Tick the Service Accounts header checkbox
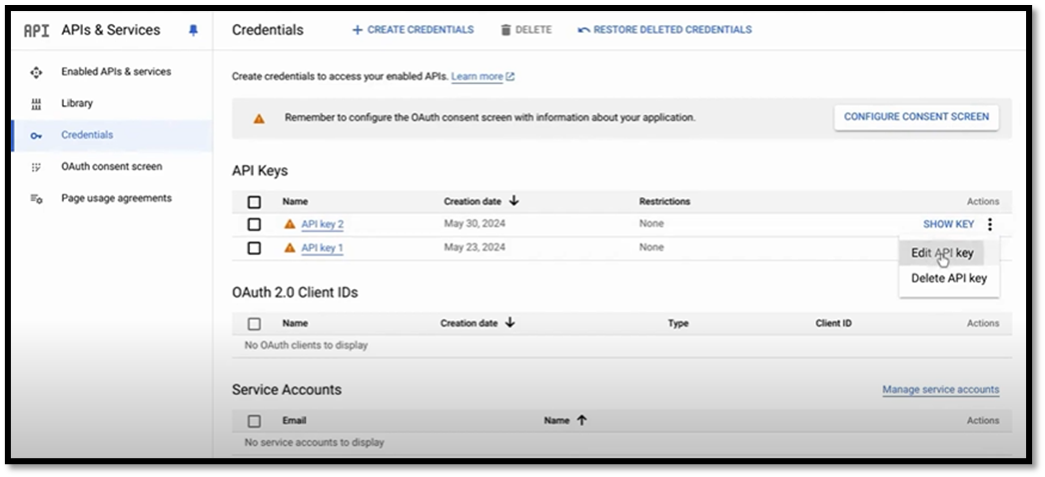This screenshot has height=477, width=1045. [x=254, y=421]
